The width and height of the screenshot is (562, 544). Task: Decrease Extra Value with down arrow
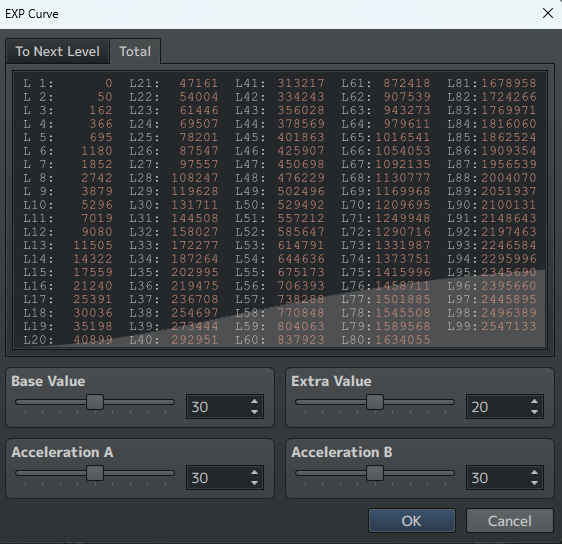pos(534,412)
